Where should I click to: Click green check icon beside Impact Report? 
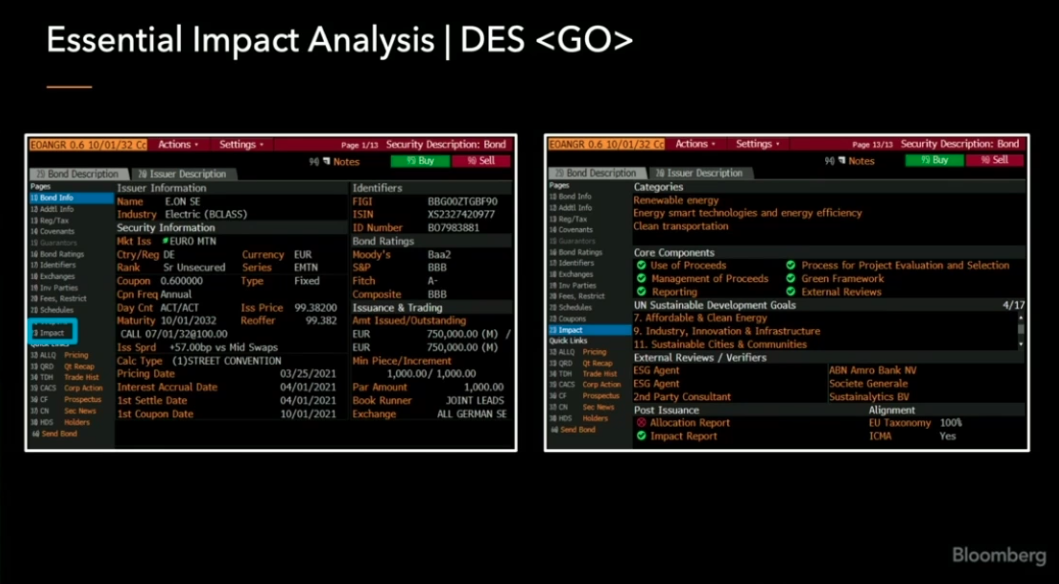[642, 436]
